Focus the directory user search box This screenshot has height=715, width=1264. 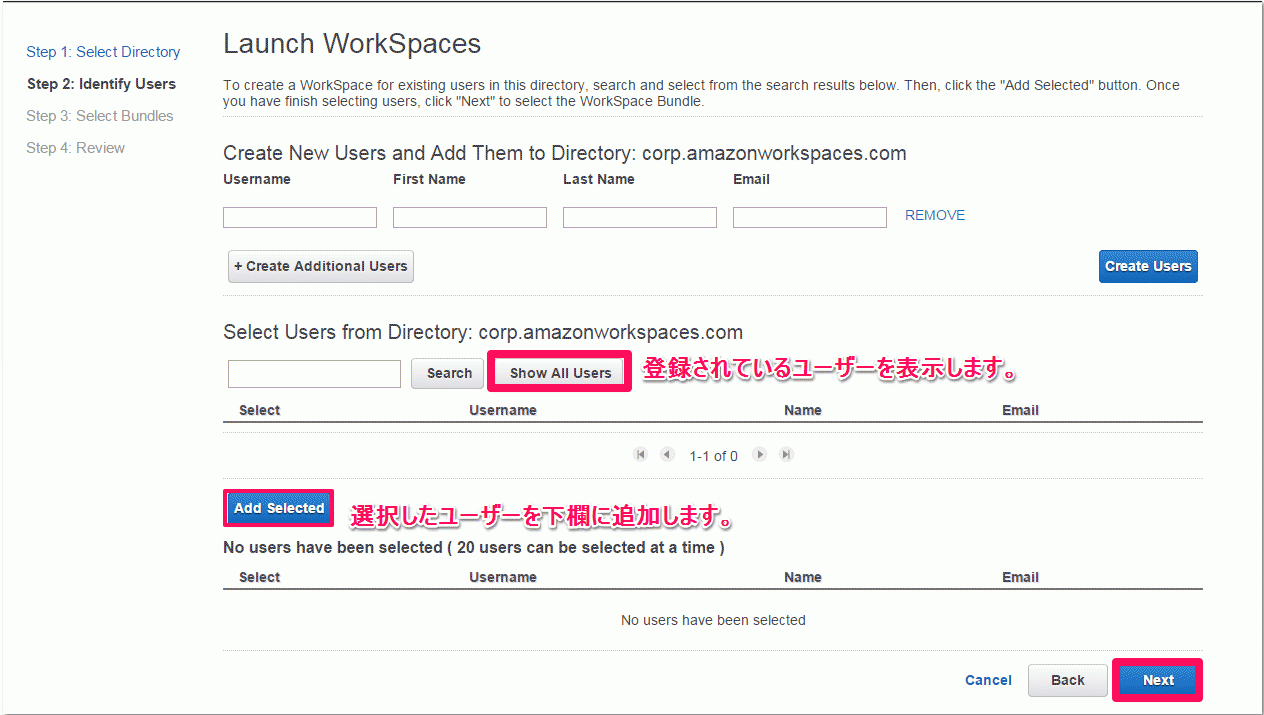314,374
